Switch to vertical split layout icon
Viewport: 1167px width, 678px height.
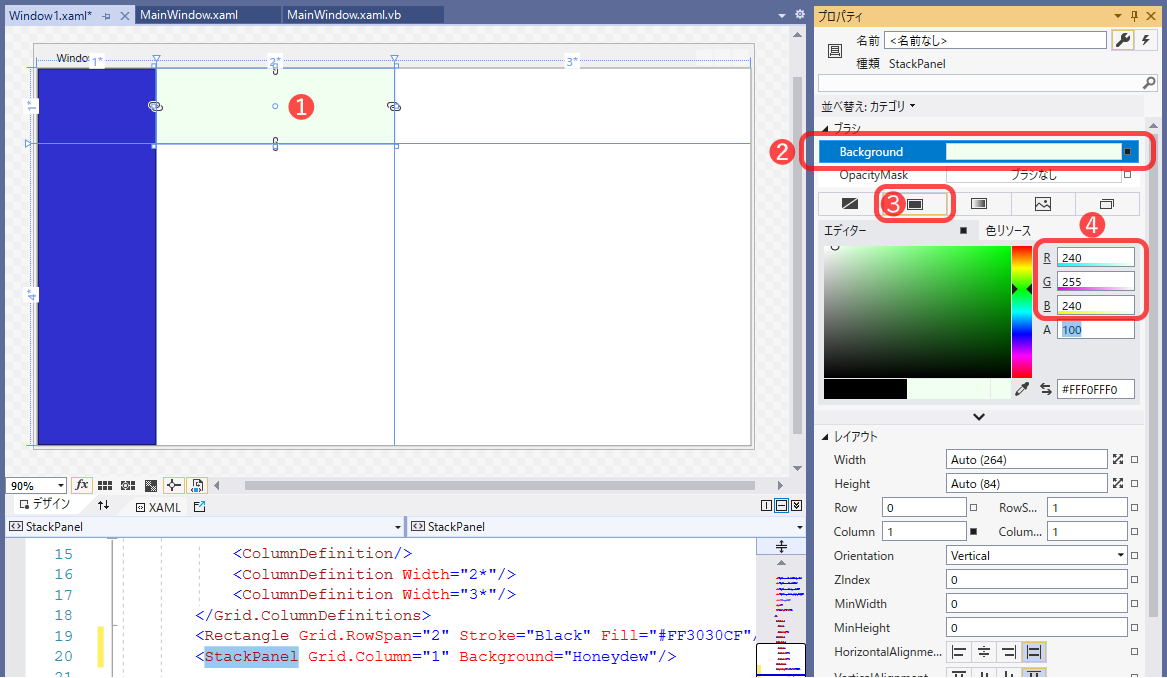point(766,506)
